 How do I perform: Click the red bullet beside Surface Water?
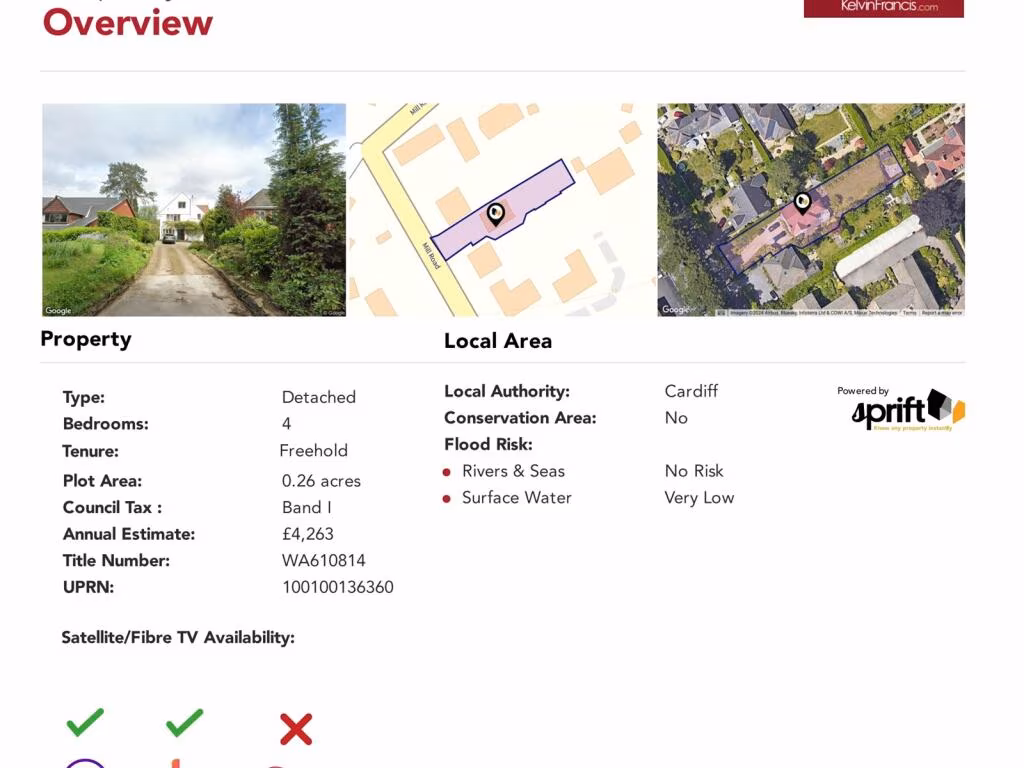tap(447, 499)
